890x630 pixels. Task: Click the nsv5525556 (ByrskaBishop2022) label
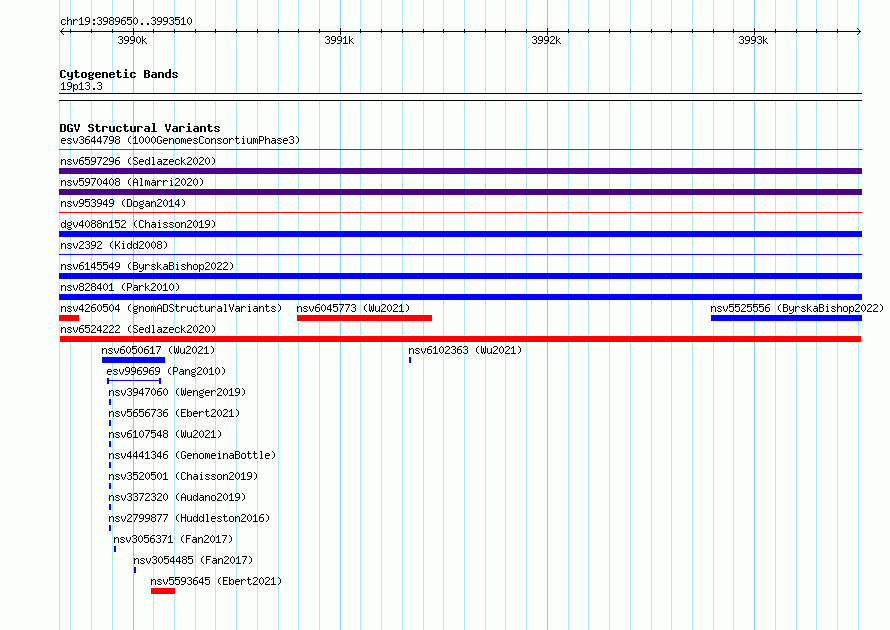797,308
